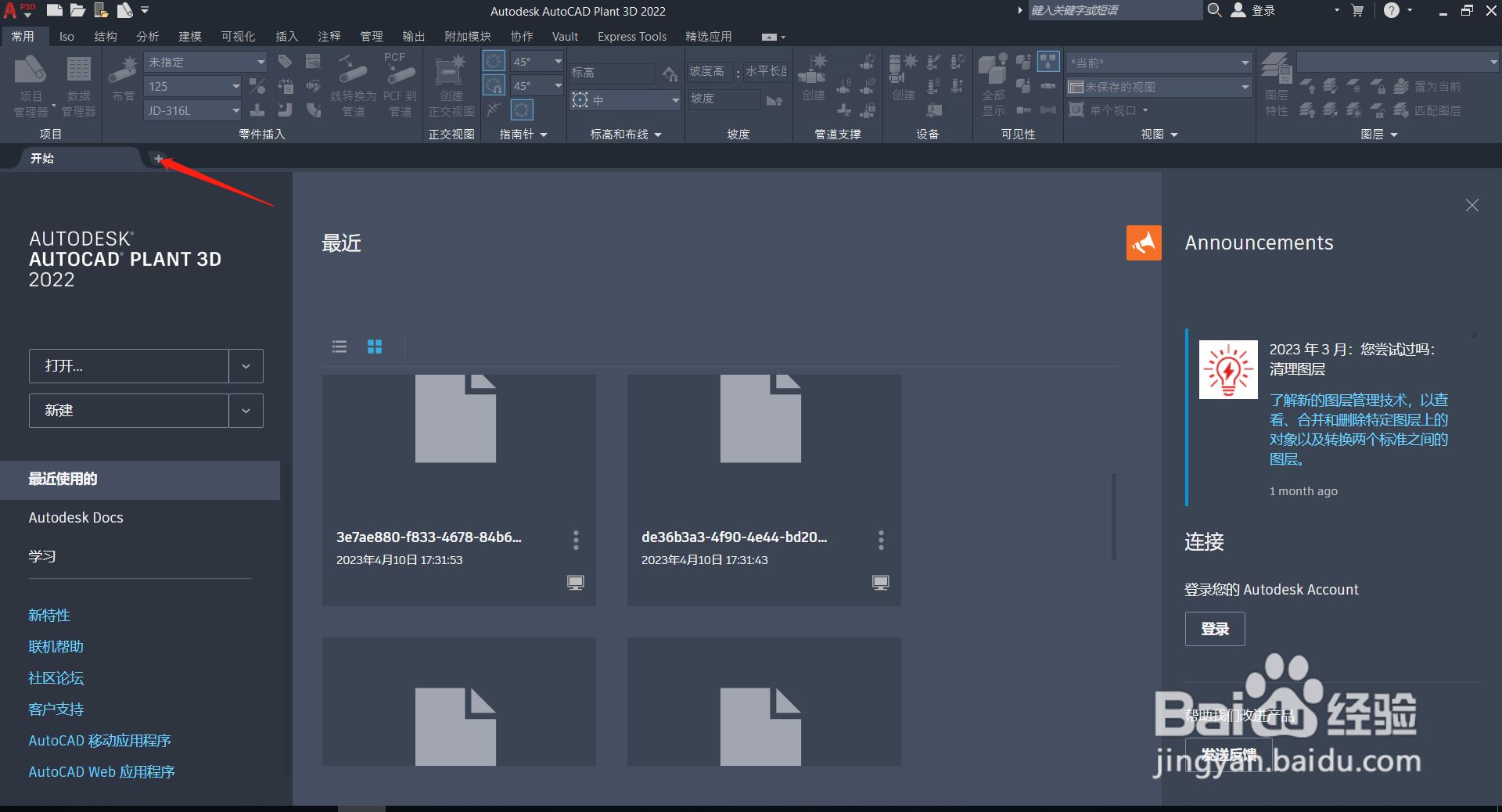The height and width of the screenshot is (812, 1502).
Task: Open the 联机帮助 link
Action: tap(56, 647)
